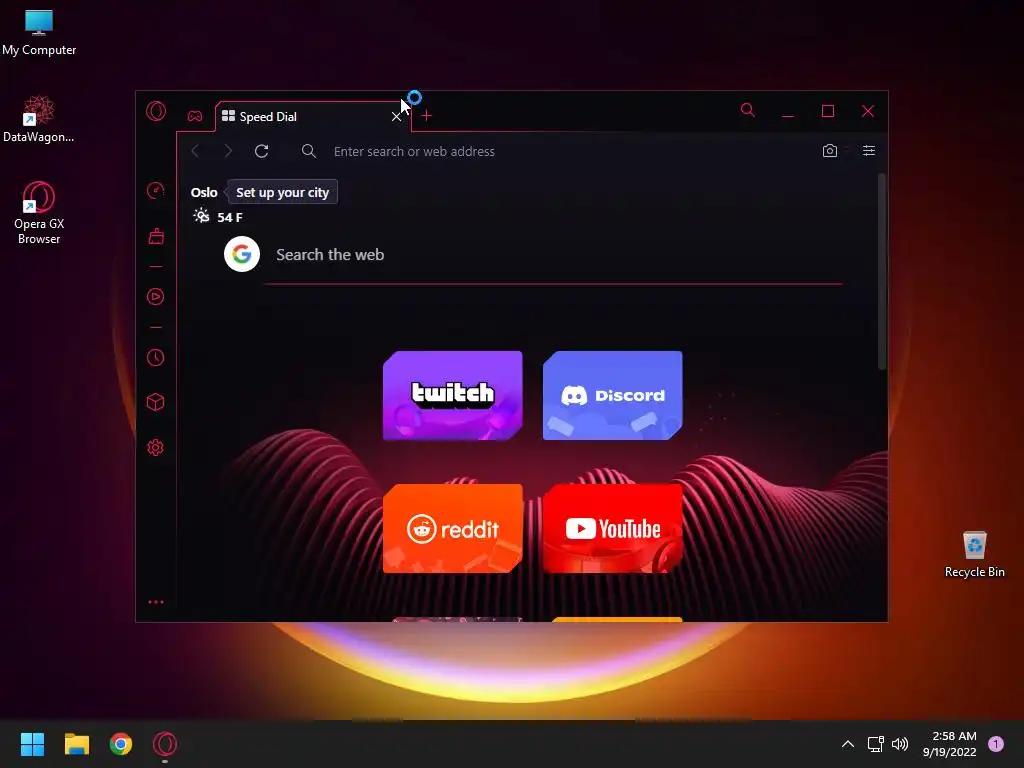Click the weather condition icon
Screen dimensions: 1024x768
(x=201, y=216)
